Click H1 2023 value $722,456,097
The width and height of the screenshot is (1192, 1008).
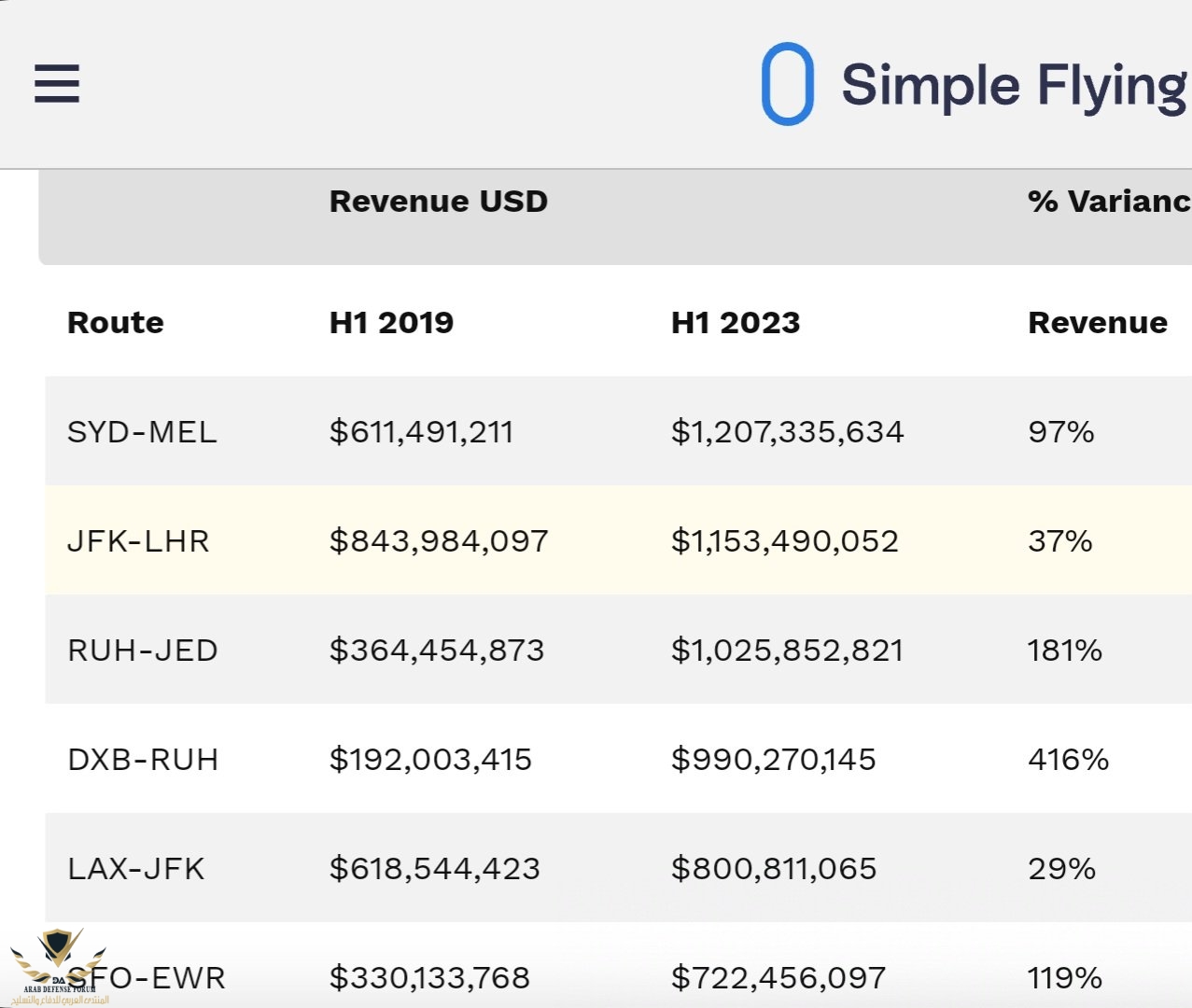(778, 978)
